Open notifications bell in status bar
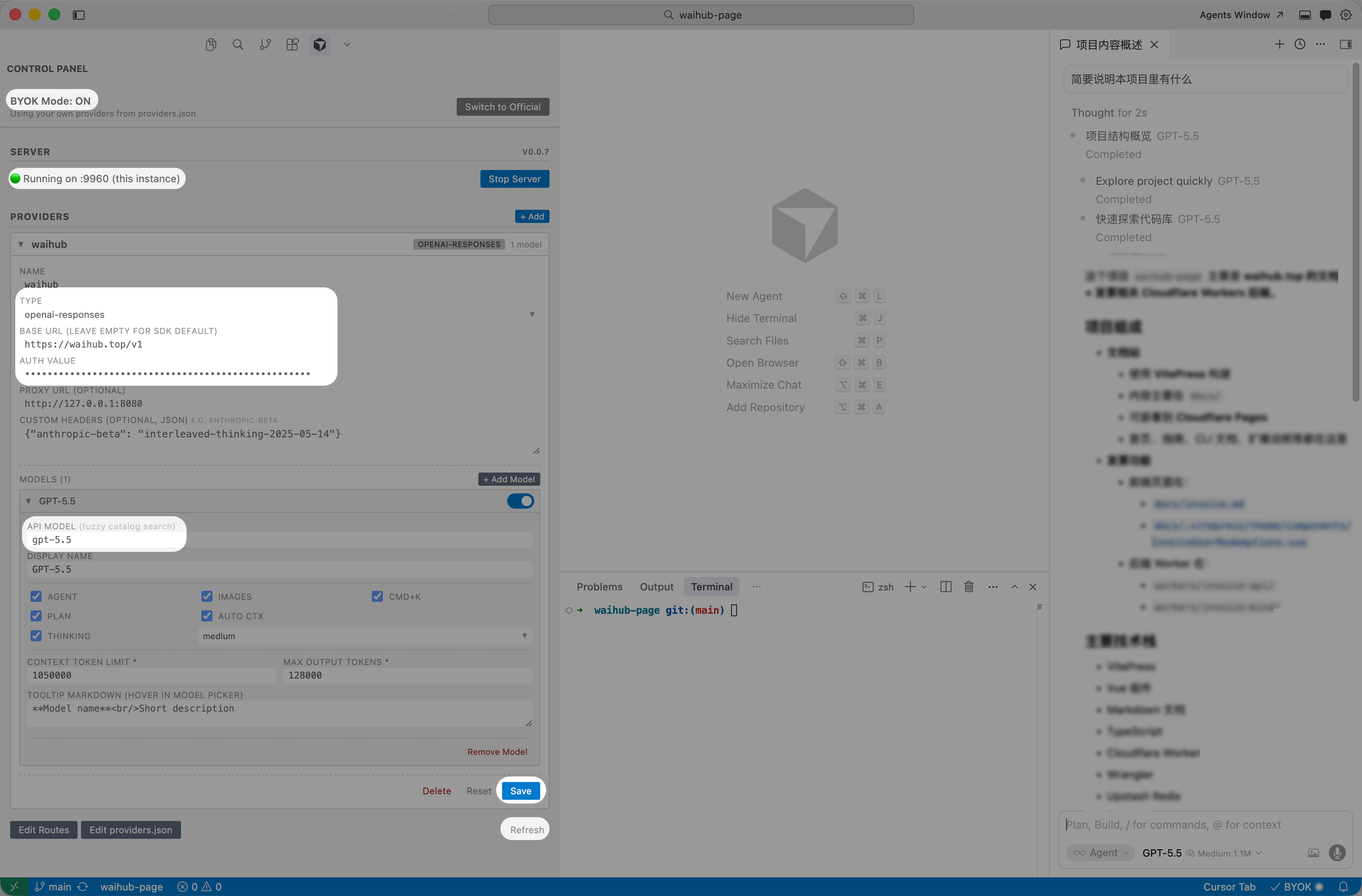This screenshot has height=896, width=1362. [1343, 887]
